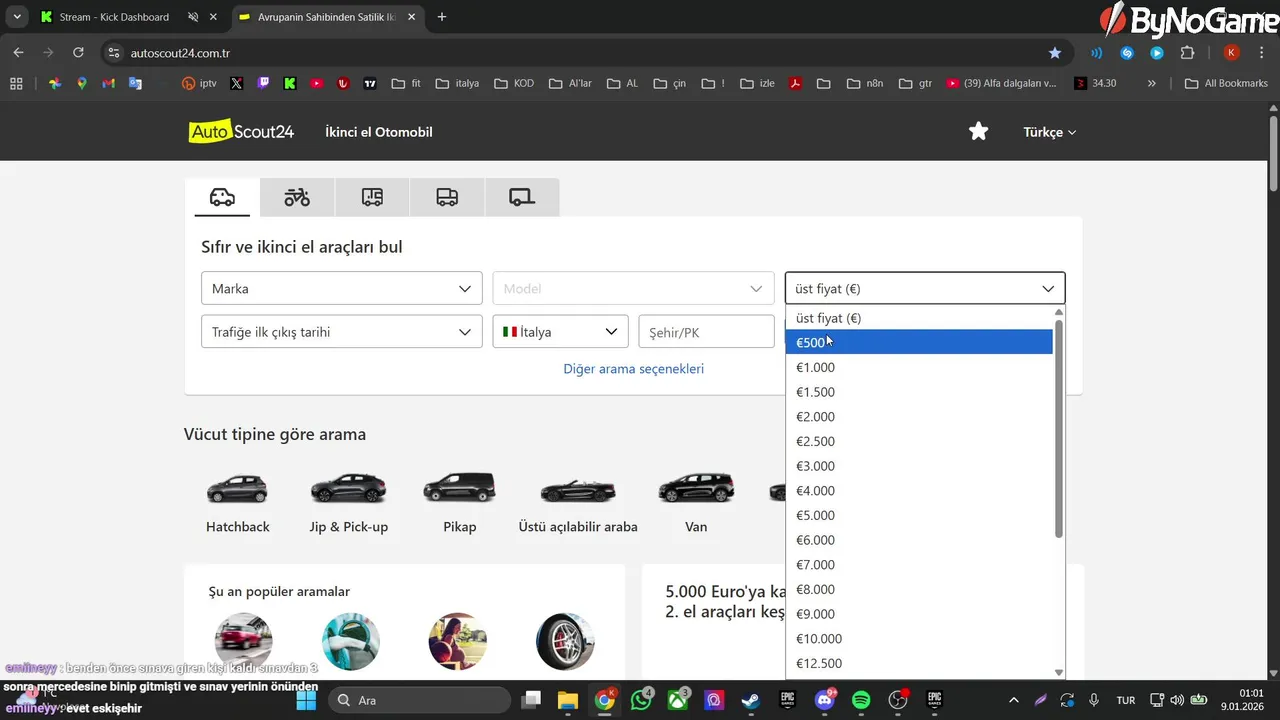Choose €500 in the price list
The height and width of the screenshot is (720, 1280).
(920, 342)
